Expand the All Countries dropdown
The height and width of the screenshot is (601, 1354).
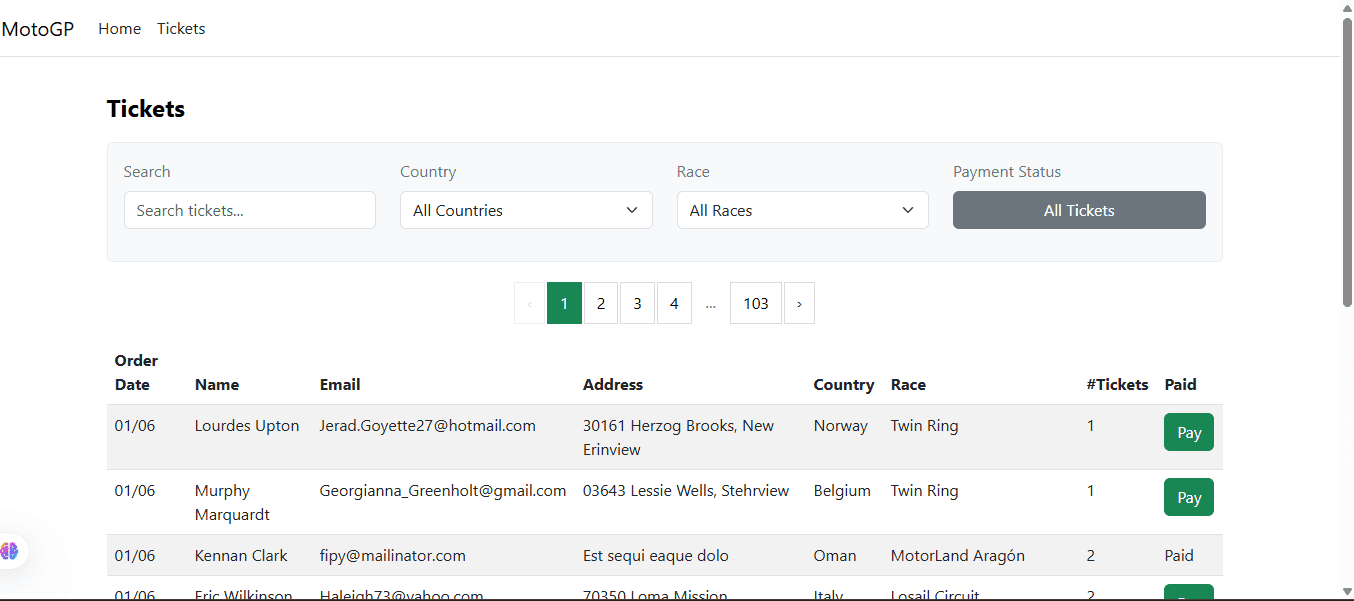[526, 210]
